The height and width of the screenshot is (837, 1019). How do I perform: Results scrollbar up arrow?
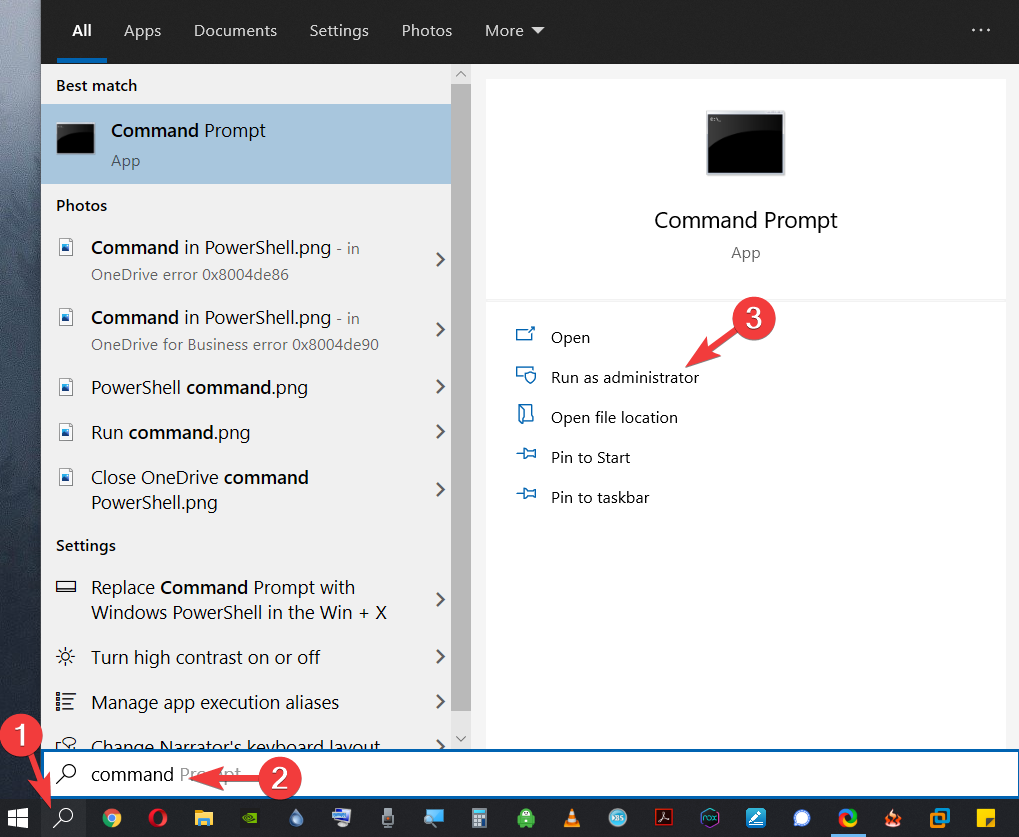click(x=461, y=74)
